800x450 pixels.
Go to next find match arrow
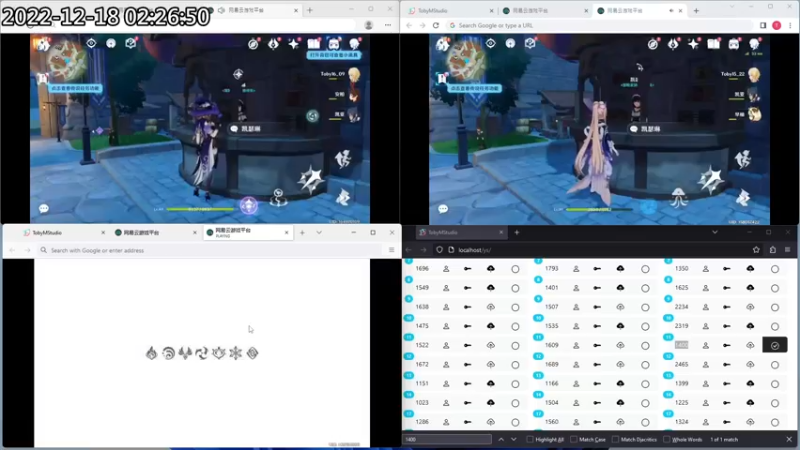513,439
